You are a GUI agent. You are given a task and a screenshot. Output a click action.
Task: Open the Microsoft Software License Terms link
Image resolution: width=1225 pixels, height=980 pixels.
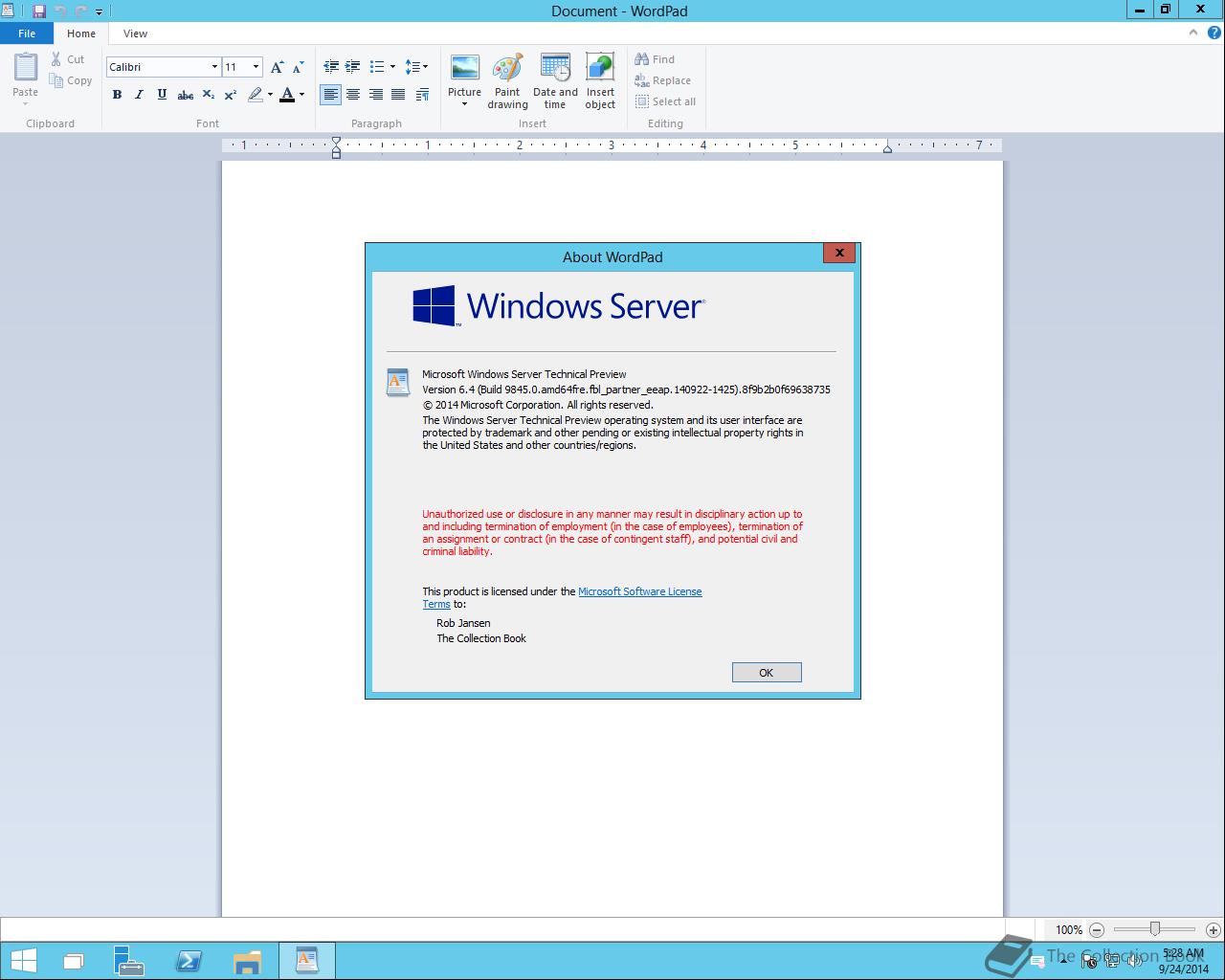[x=640, y=591]
